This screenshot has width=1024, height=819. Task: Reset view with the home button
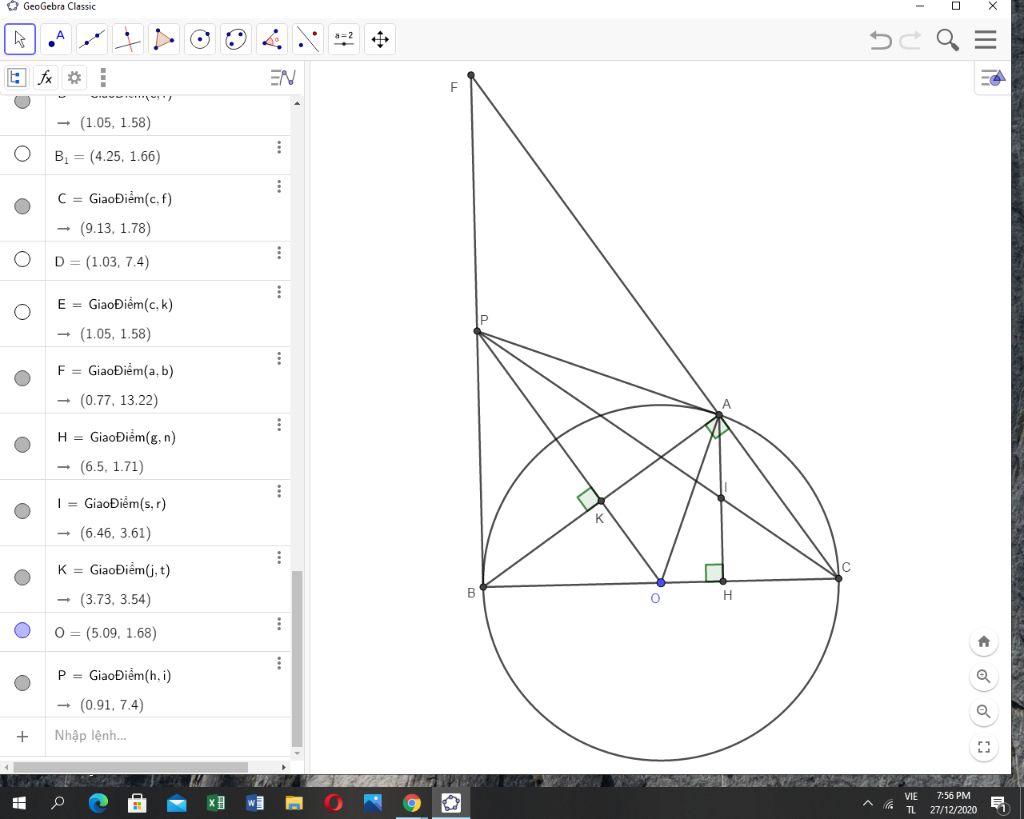[x=984, y=641]
